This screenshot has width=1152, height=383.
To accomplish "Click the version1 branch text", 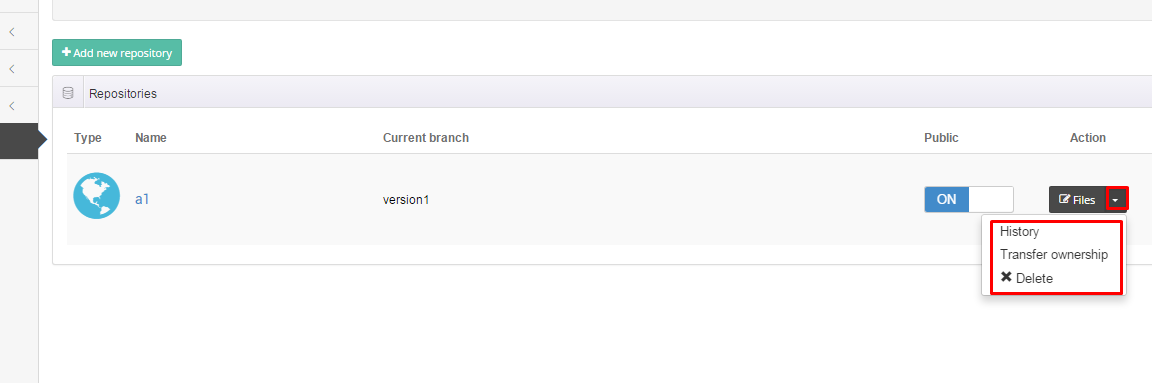I will 406,199.
